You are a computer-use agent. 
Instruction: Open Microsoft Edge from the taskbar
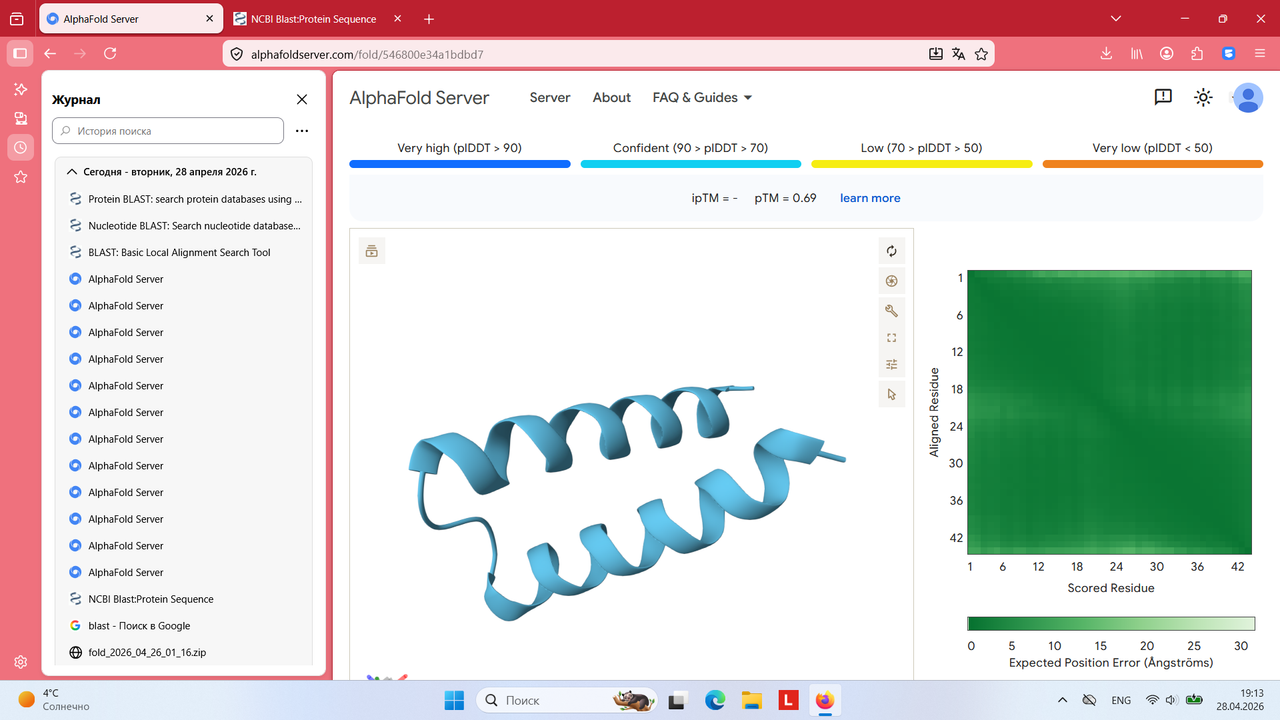pos(715,700)
